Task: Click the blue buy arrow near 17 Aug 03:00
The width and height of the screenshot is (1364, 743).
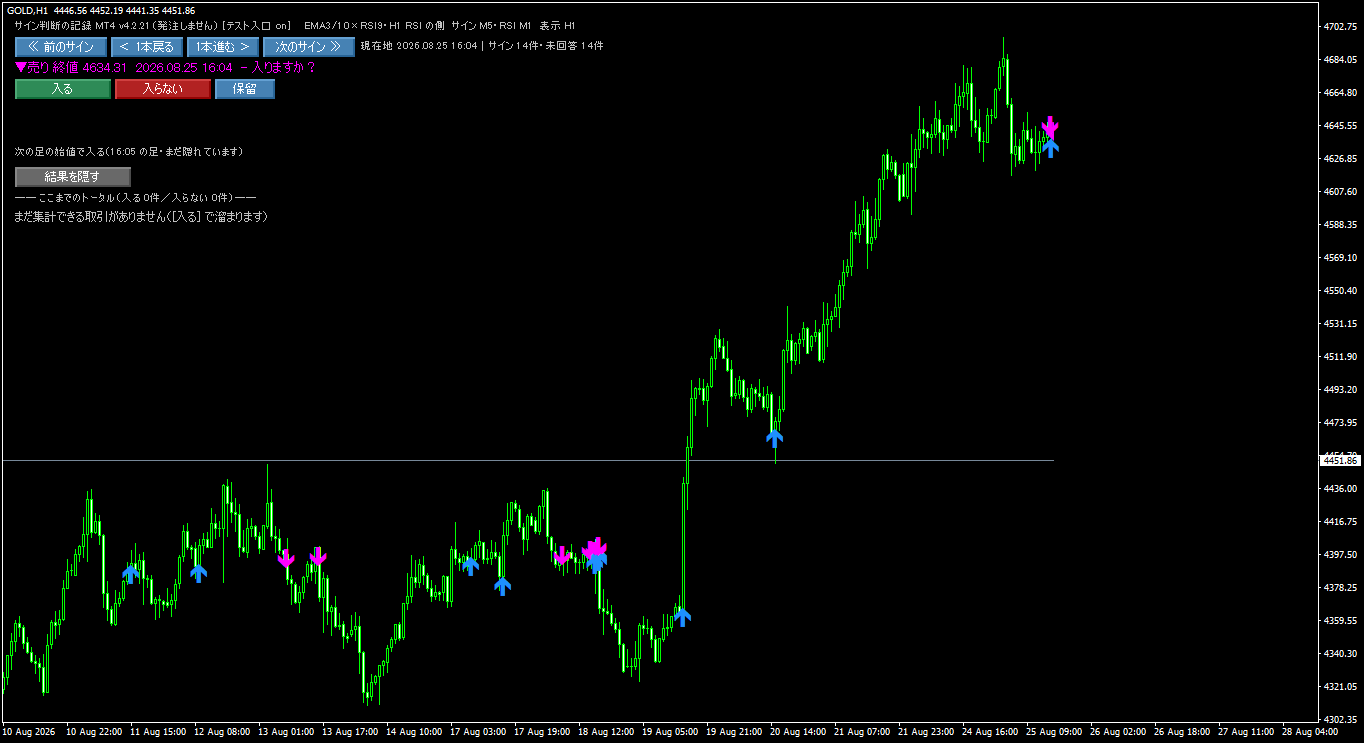Action: [470, 566]
